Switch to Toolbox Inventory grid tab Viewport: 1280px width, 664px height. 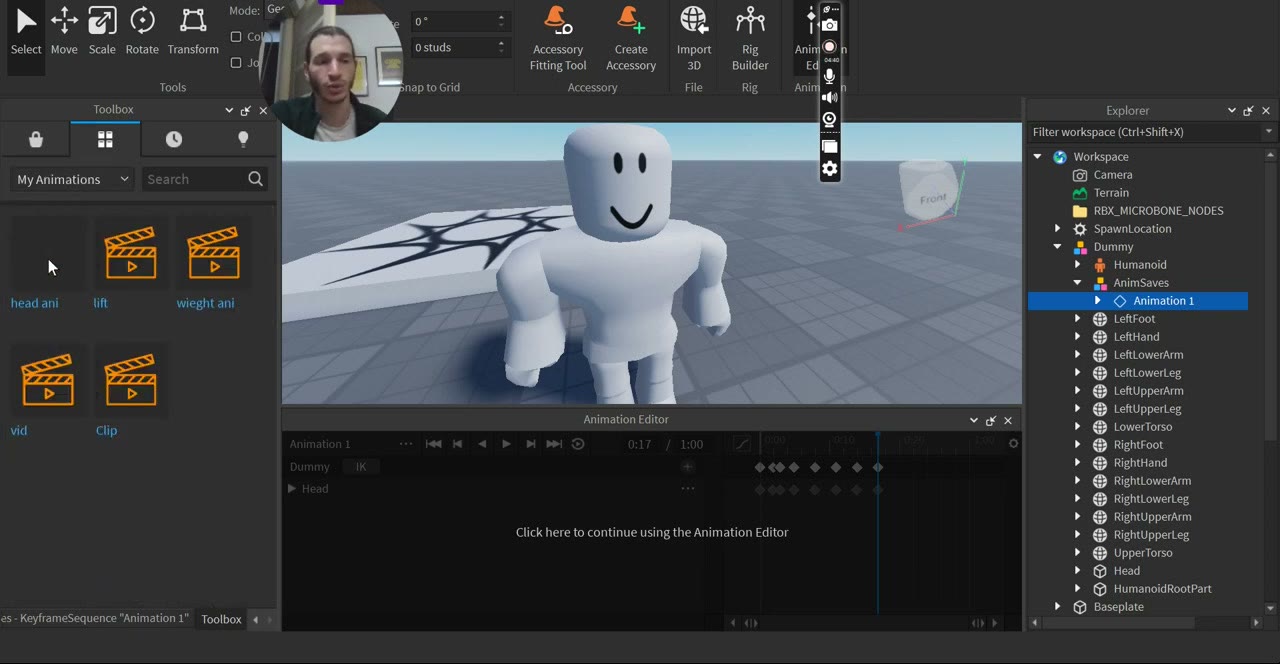tap(105, 140)
